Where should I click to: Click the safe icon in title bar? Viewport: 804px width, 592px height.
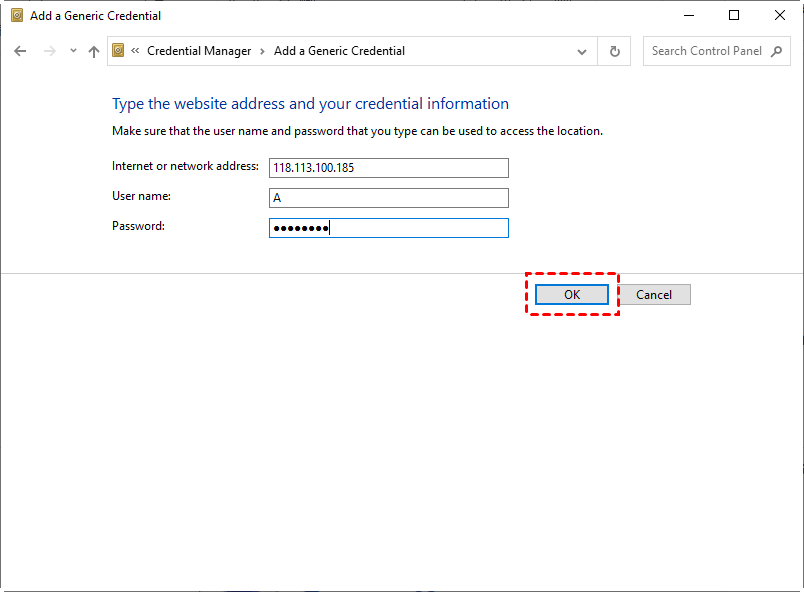click(x=16, y=16)
